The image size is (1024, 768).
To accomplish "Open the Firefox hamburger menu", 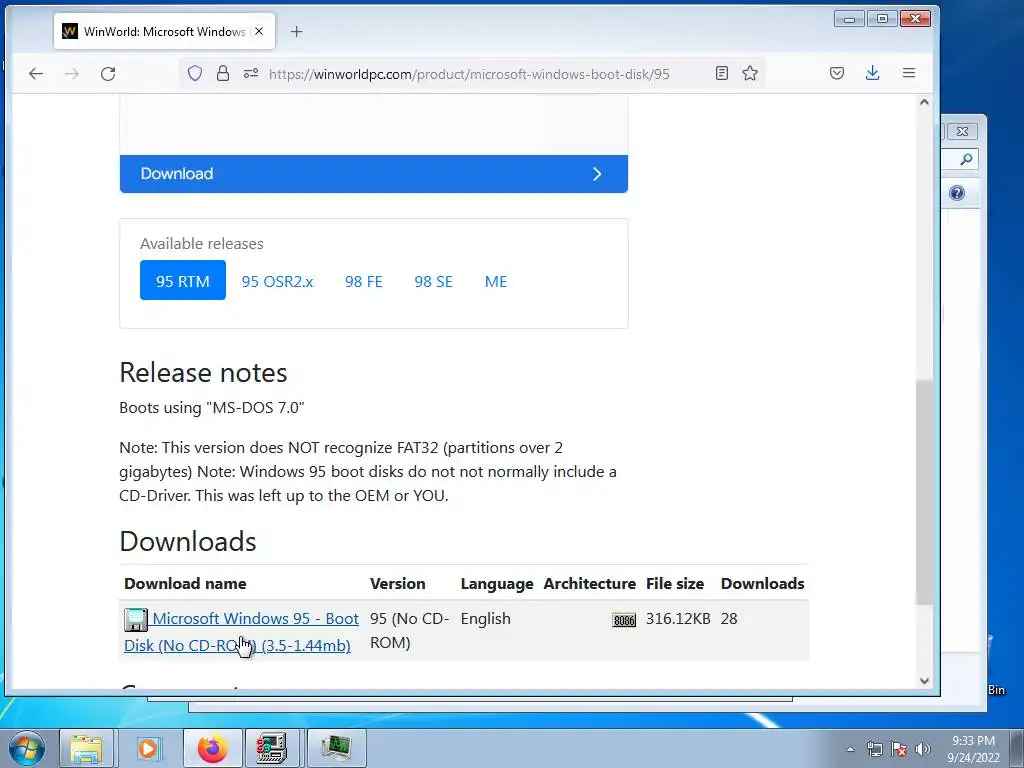I will point(908,73).
